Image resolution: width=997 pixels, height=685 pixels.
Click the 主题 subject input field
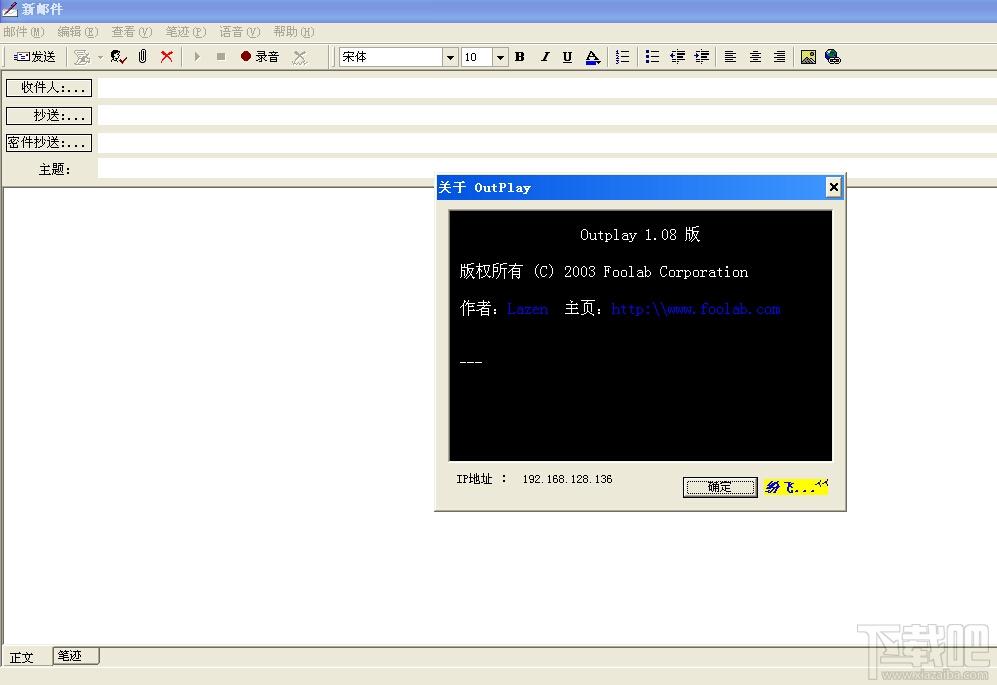[x=547, y=169]
